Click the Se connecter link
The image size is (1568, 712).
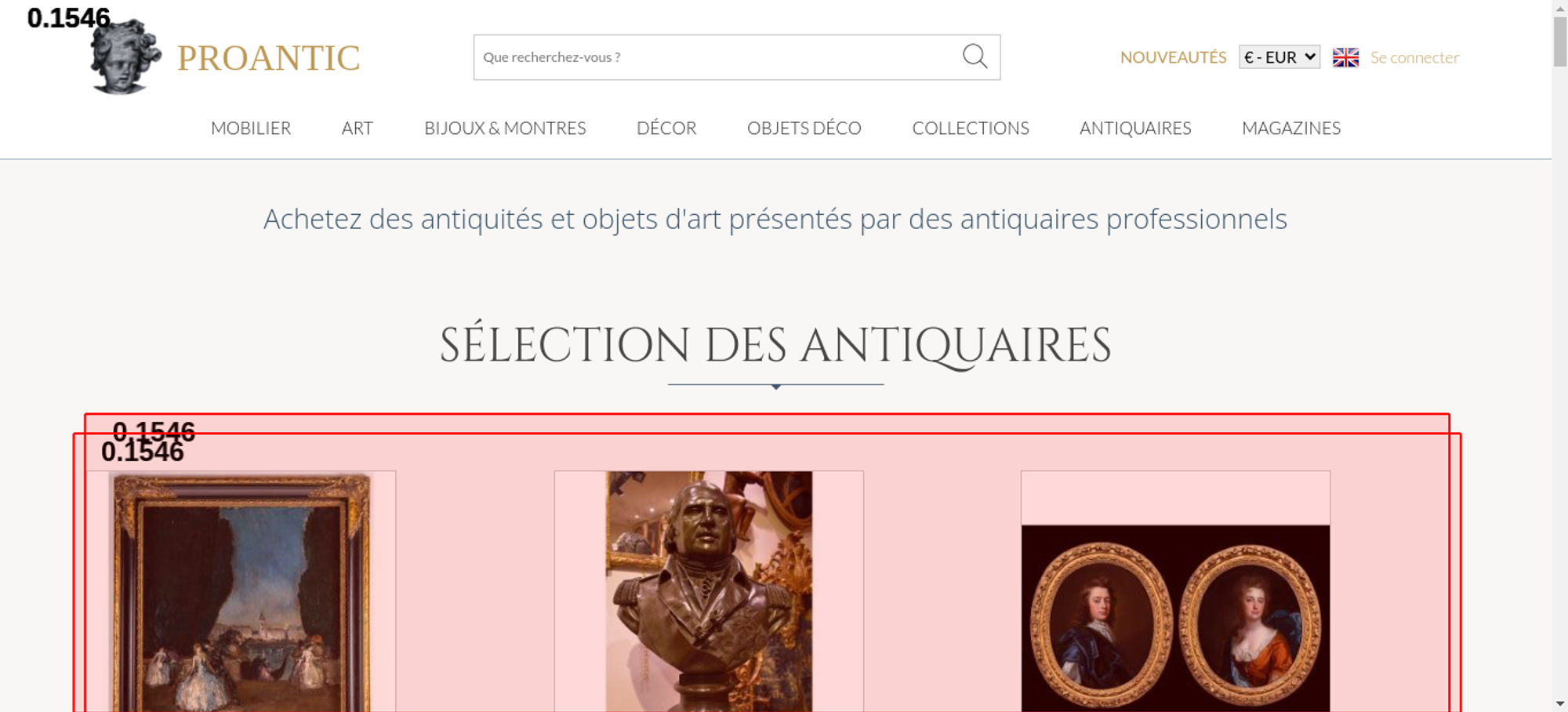click(1414, 57)
